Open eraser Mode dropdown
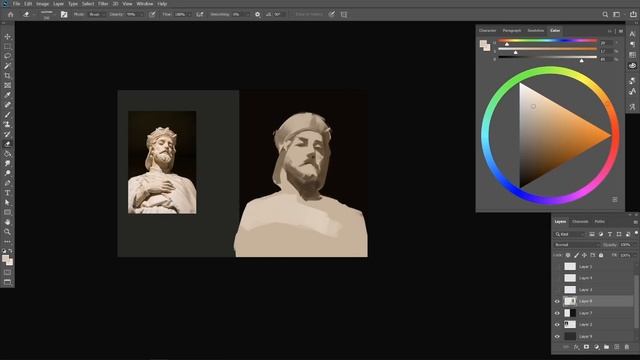Screen dimensions: 640x360 pos(97,14)
